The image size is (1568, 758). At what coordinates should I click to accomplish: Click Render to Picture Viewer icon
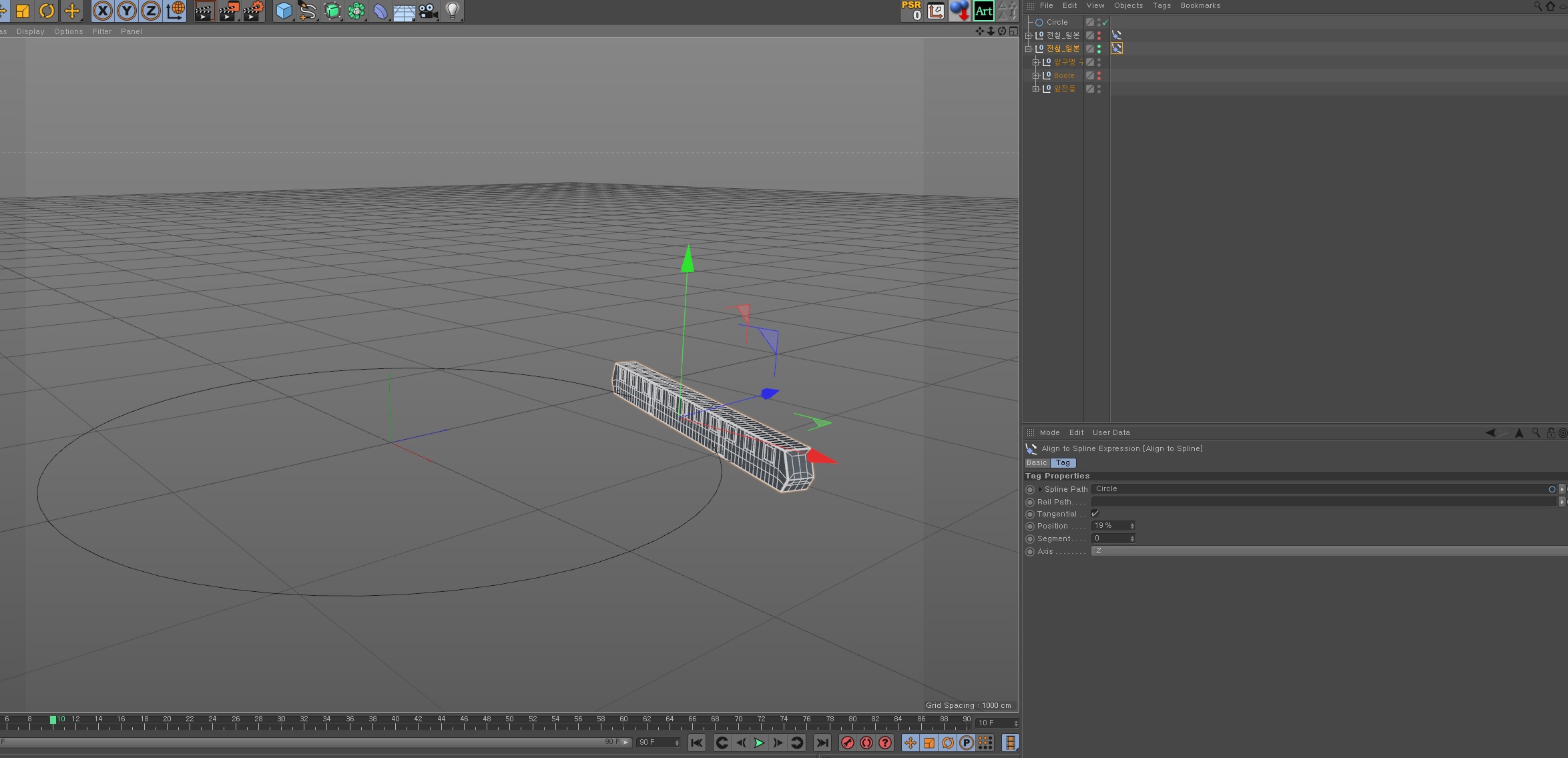pos(229,11)
